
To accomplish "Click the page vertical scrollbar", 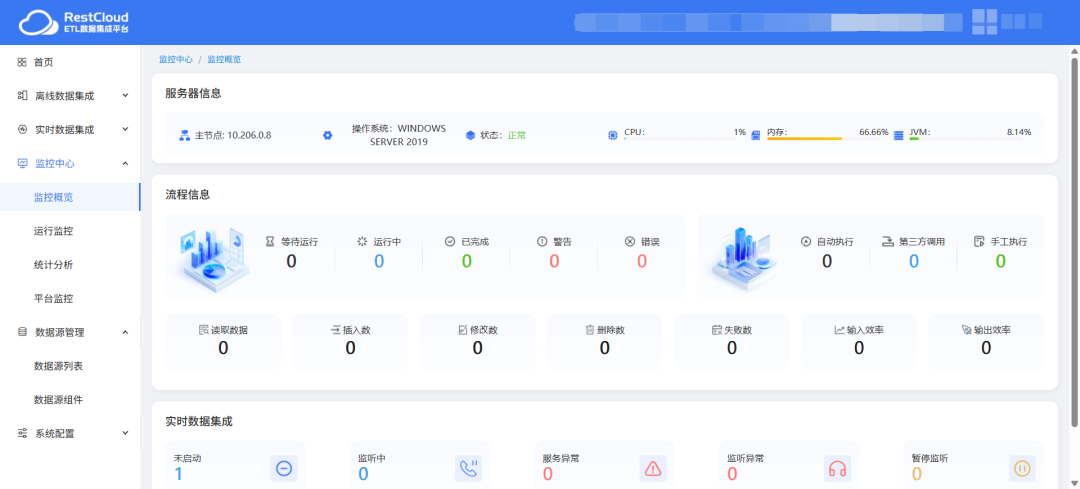I will 1074,241.
